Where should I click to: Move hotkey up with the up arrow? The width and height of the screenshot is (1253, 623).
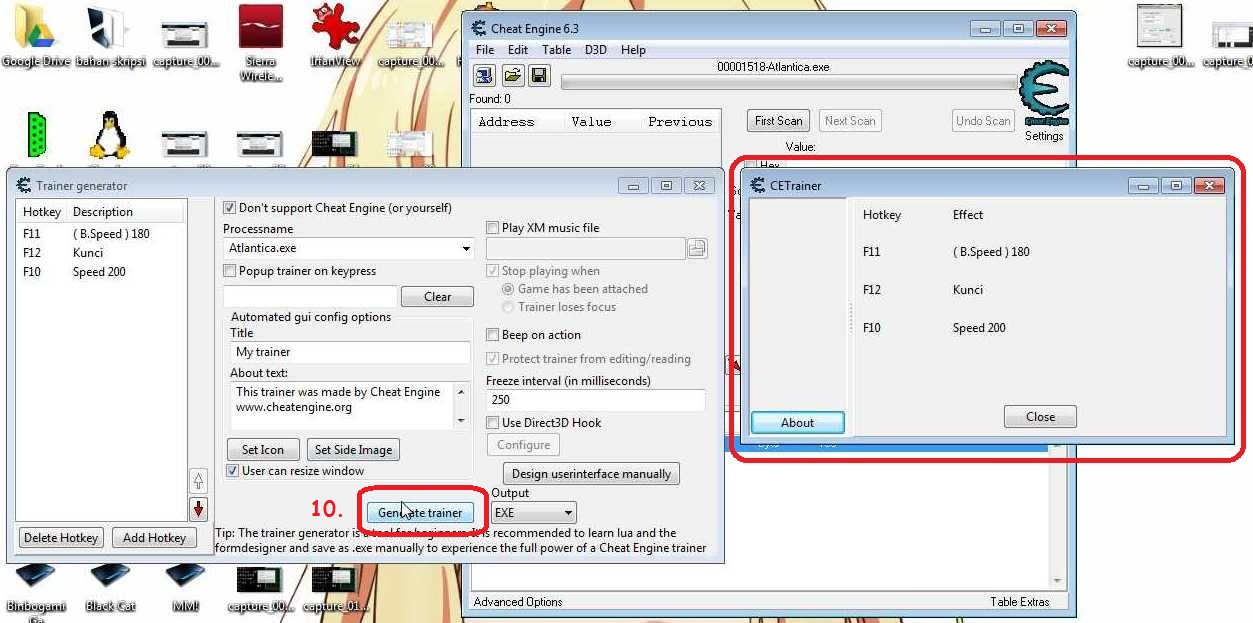[198, 481]
